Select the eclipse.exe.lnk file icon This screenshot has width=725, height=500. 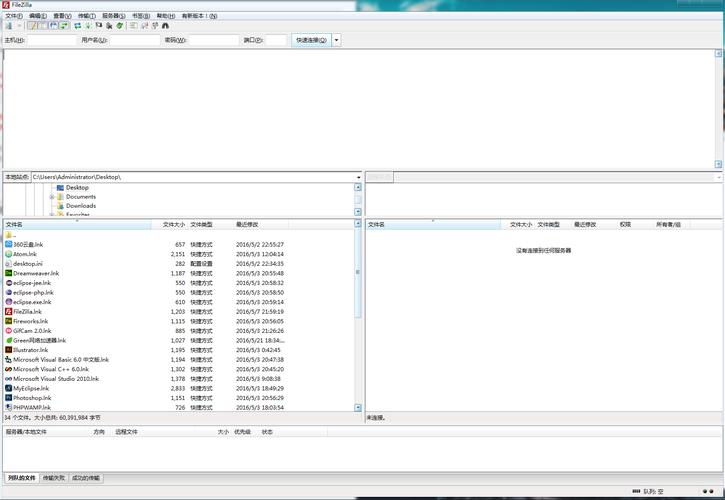coord(8,302)
